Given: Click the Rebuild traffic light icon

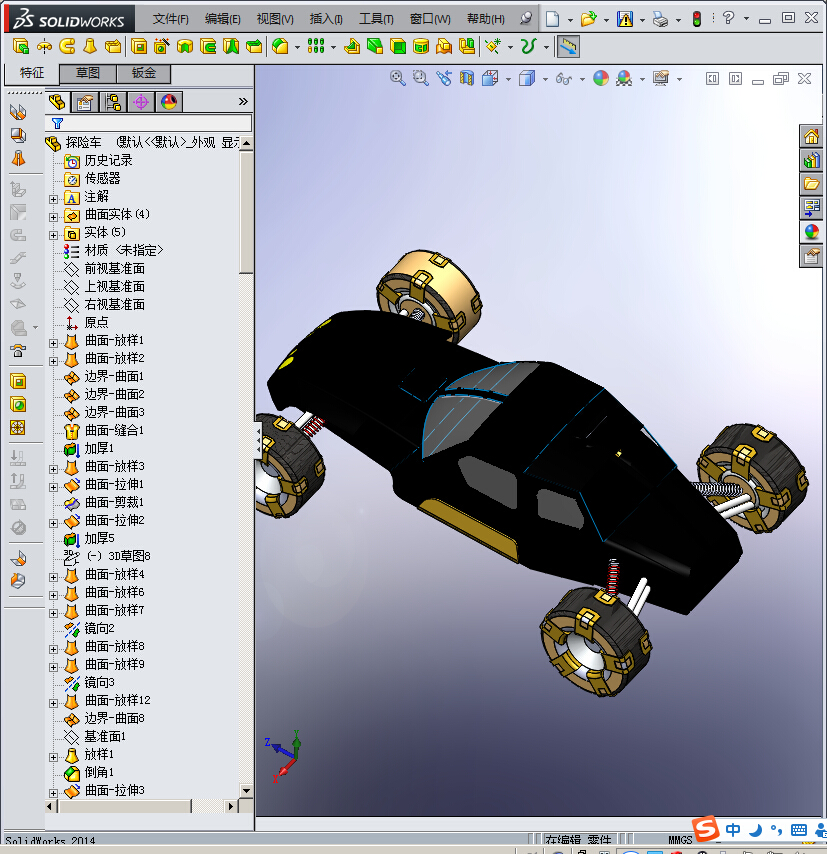Looking at the screenshot, I should (697, 19).
